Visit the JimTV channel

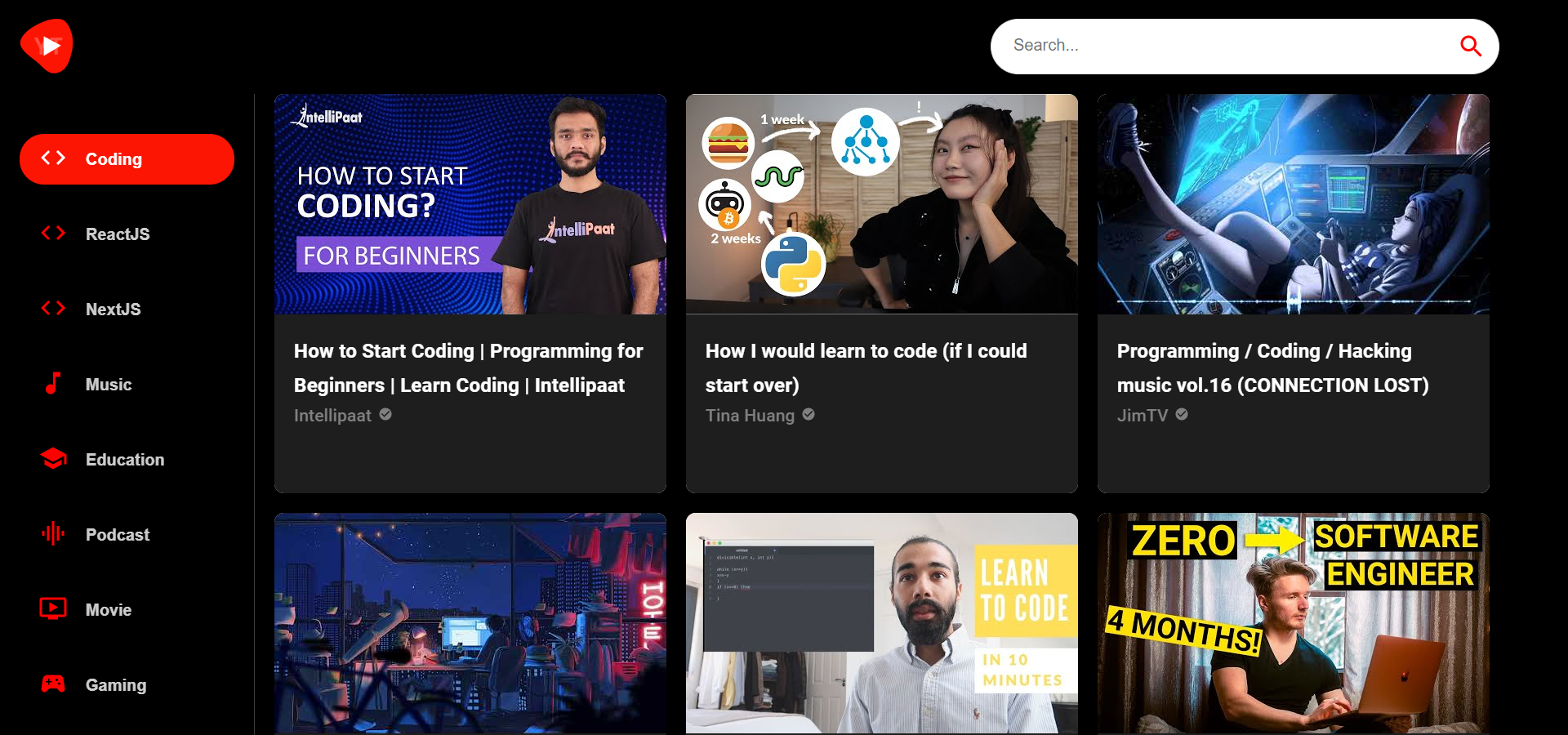pos(1143,416)
